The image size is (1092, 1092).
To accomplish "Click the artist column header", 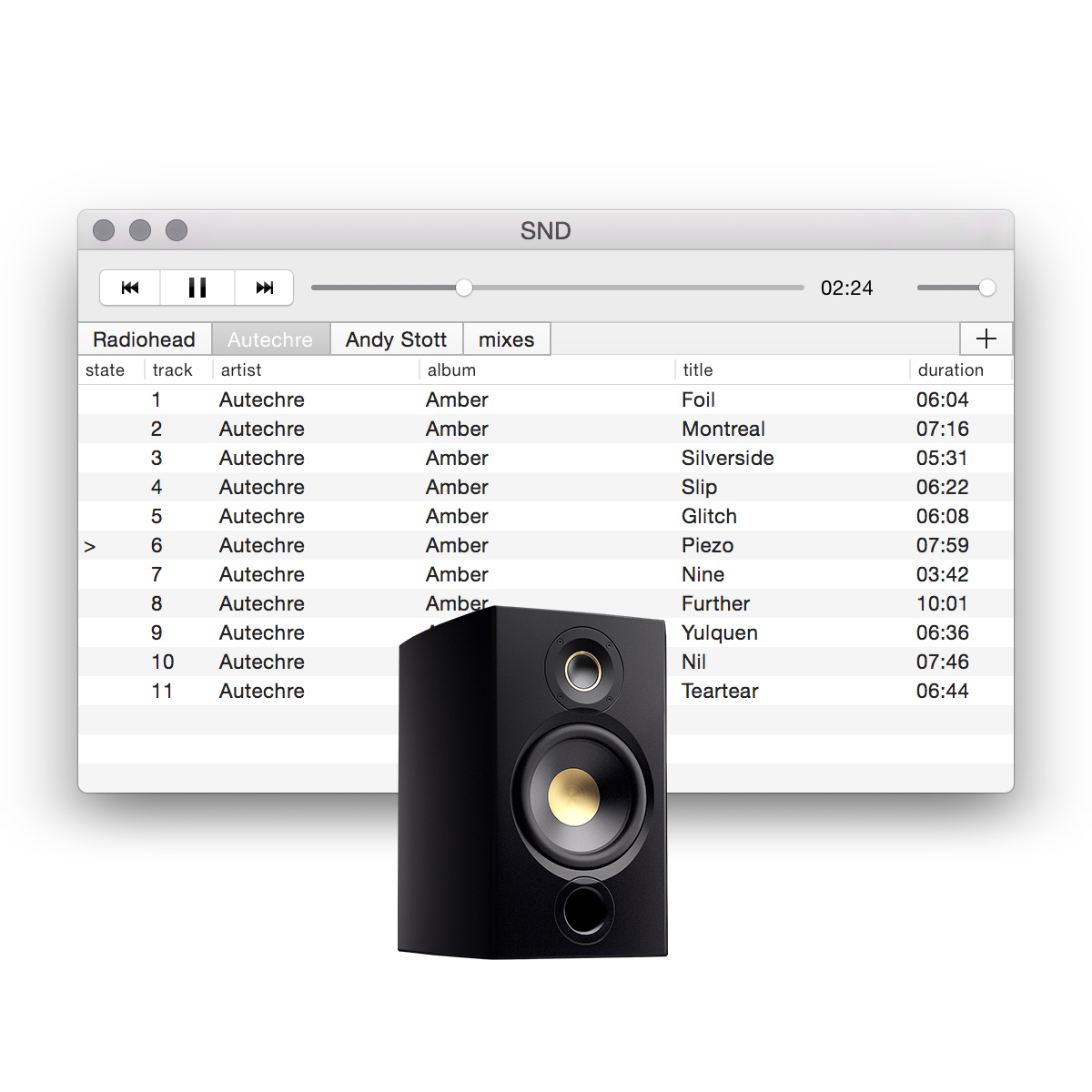I will point(241,370).
